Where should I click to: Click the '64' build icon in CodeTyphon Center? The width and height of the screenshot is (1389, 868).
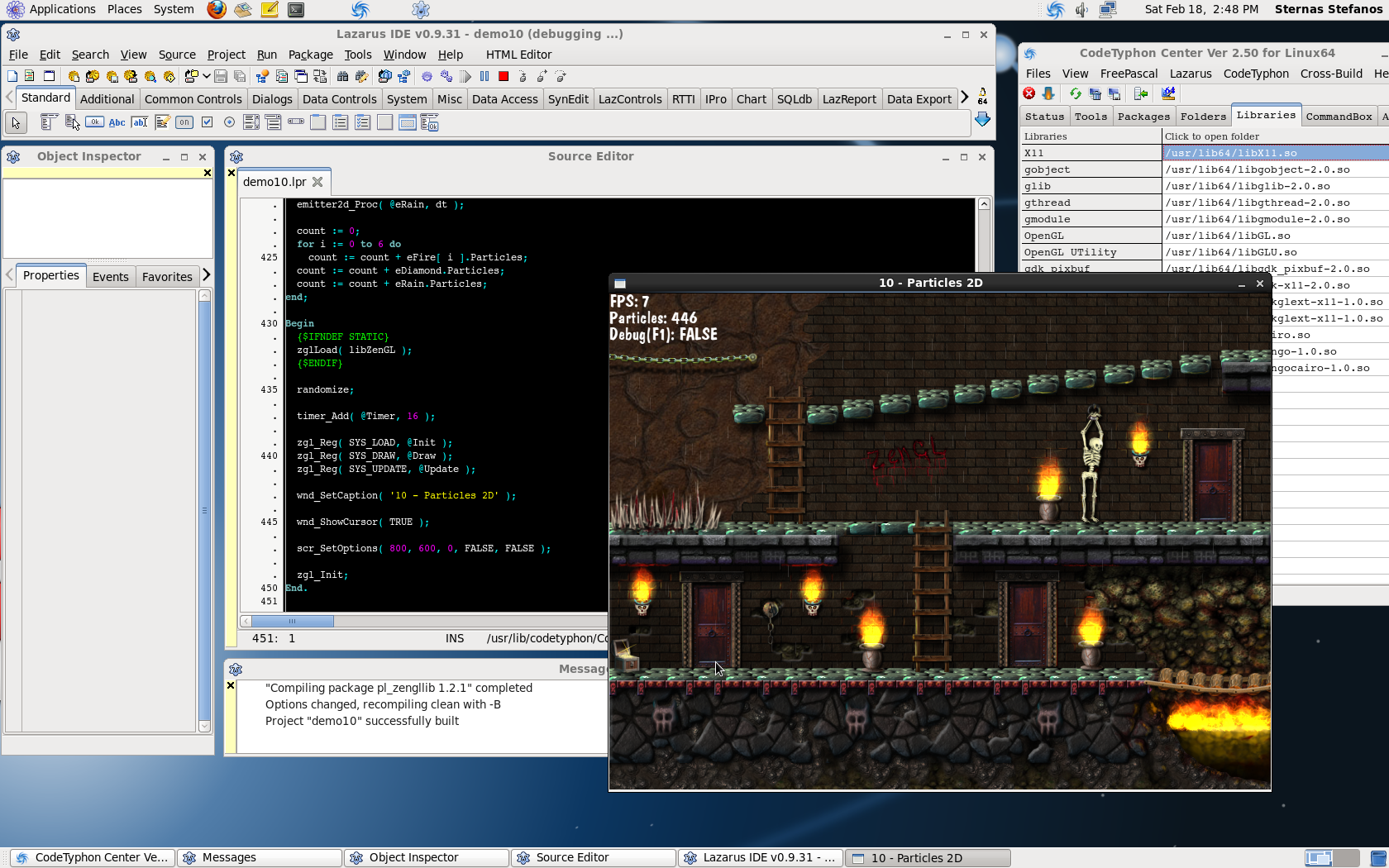click(1168, 93)
